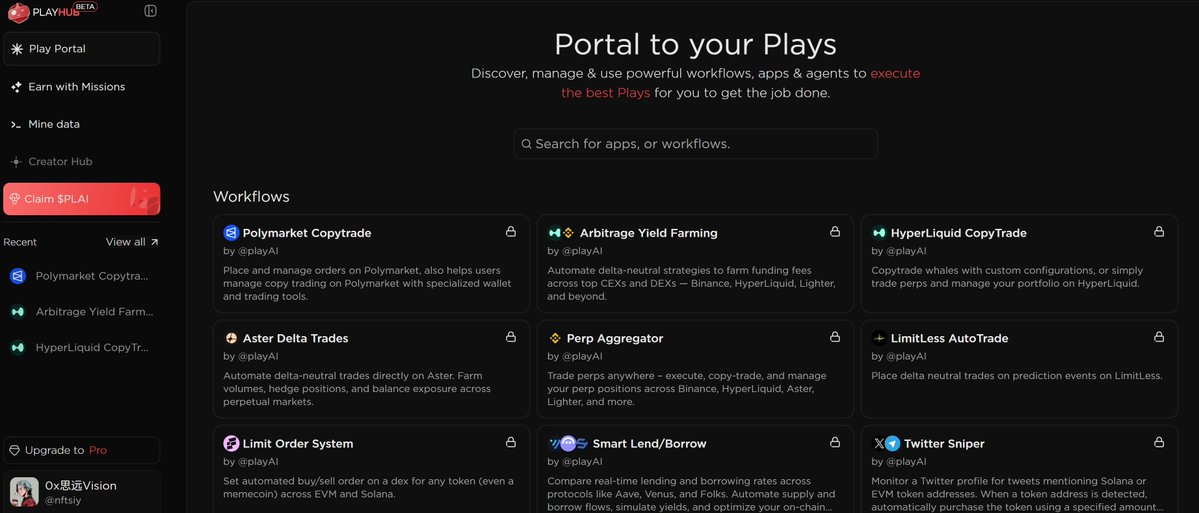Click the Twitter Sniper X icon

coord(879,443)
